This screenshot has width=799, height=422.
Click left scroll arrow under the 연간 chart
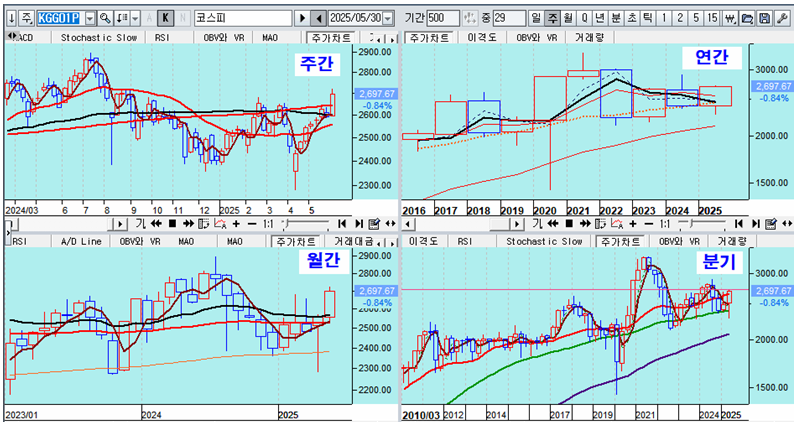click(408, 224)
